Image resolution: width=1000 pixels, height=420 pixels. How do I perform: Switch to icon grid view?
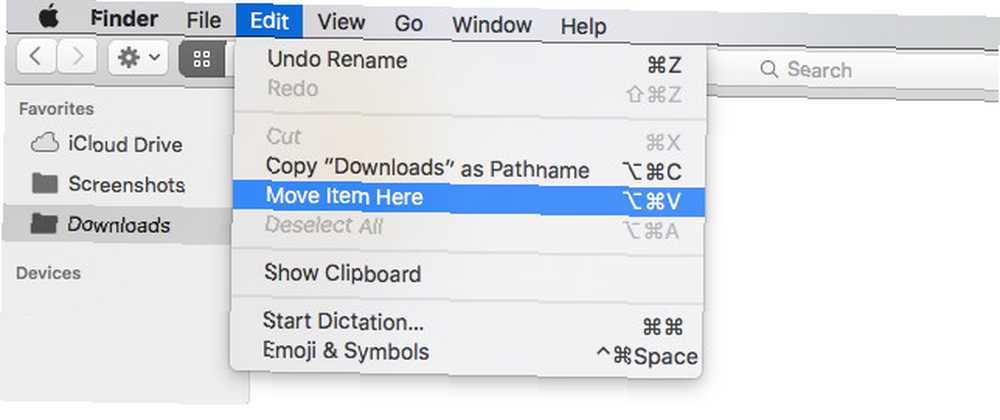coord(202,59)
